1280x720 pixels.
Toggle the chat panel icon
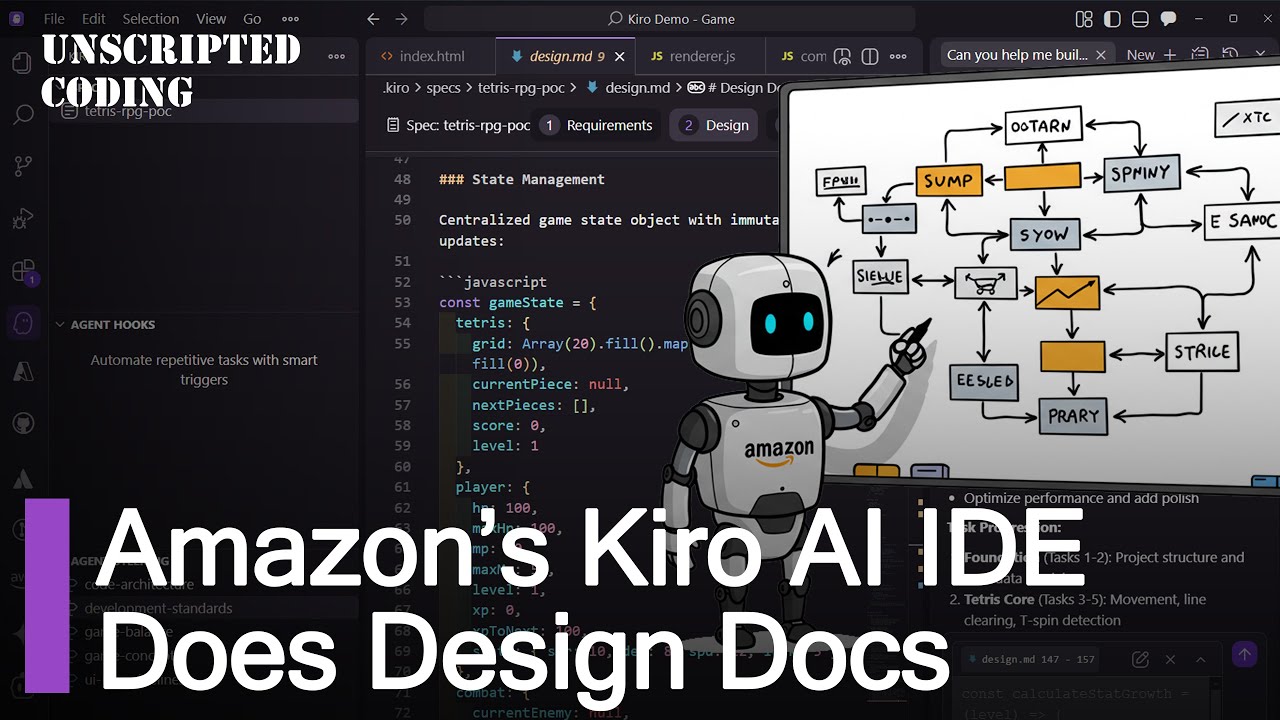click(1168, 19)
